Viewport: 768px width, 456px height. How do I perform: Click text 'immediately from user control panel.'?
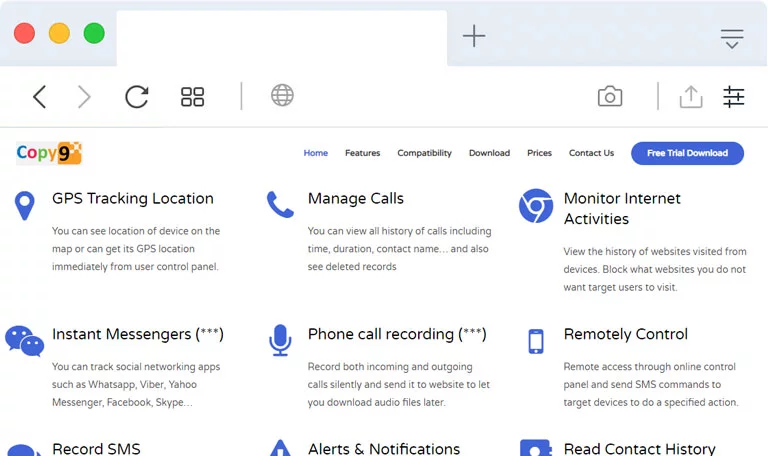(135, 266)
